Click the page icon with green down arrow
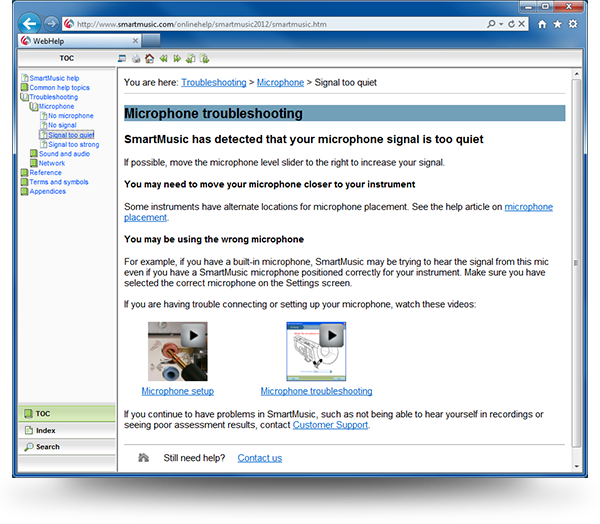Viewport: 600px width, 524px height. [x=205, y=59]
